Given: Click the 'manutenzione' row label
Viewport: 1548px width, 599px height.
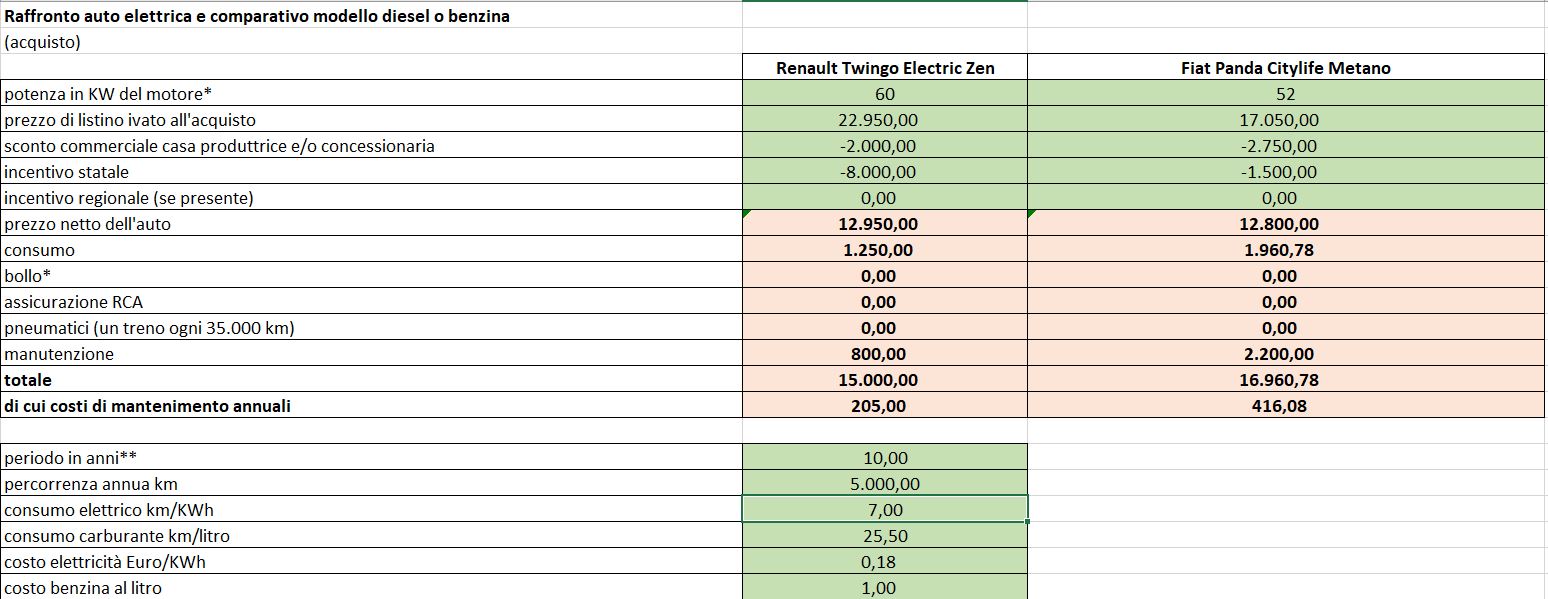Looking at the screenshot, I should pyautogui.click(x=371, y=355).
